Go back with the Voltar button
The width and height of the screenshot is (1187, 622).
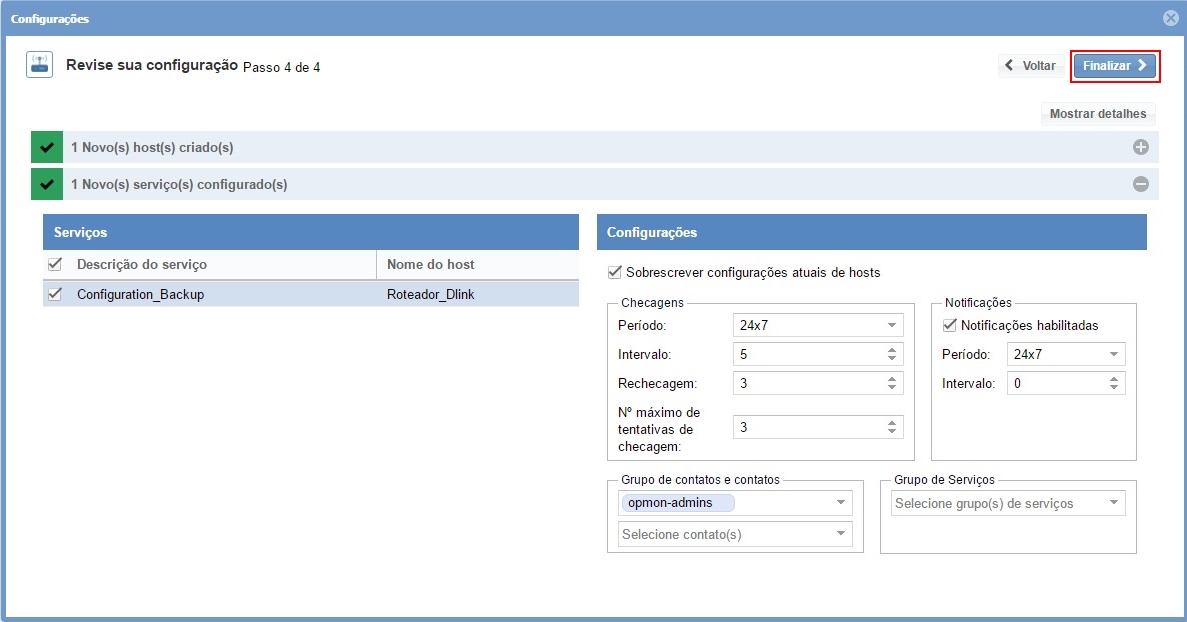1030,65
